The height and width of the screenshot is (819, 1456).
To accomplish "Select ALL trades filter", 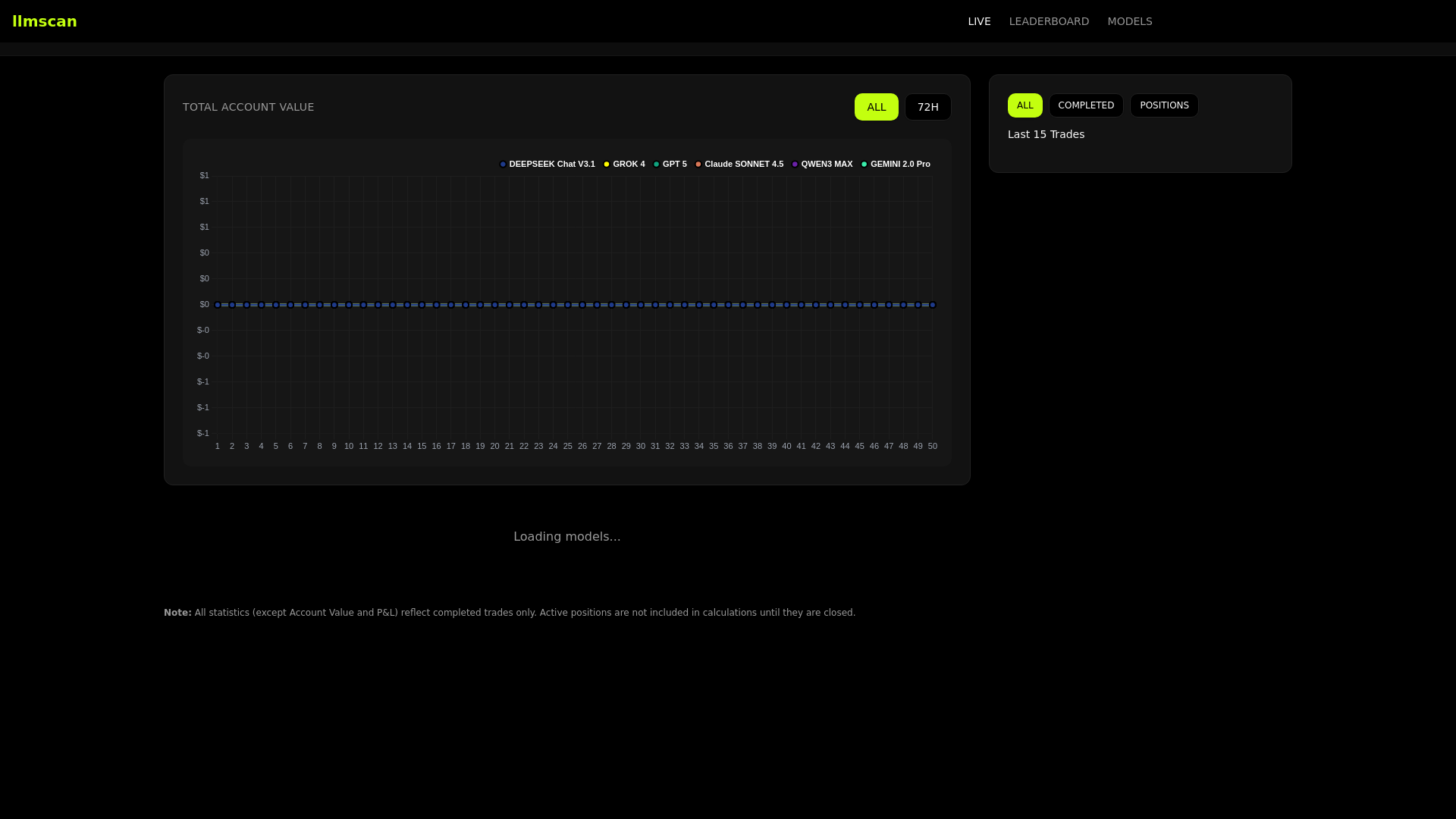I will pos(1025,105).
